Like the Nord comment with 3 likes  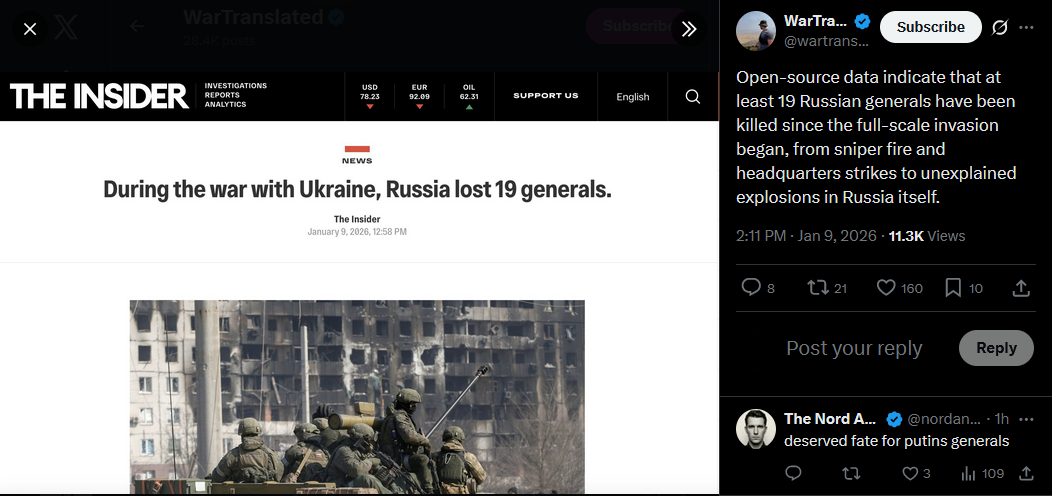coord(916,474)
